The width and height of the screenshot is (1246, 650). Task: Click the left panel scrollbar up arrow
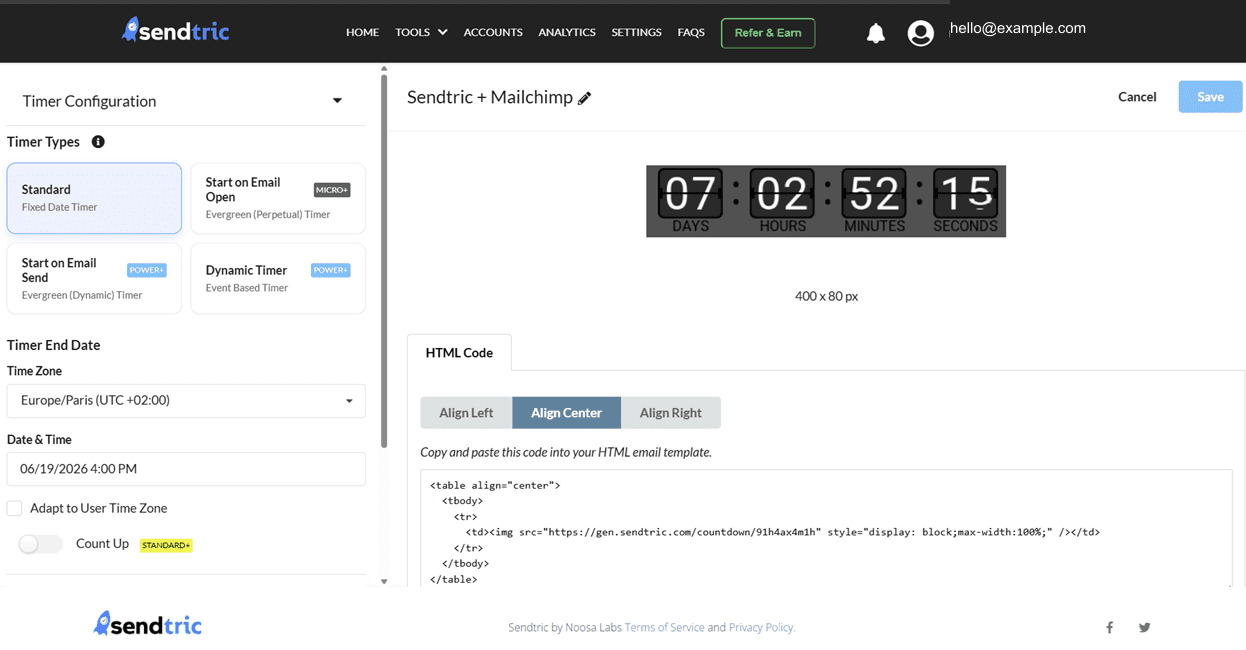click(384, 69)
